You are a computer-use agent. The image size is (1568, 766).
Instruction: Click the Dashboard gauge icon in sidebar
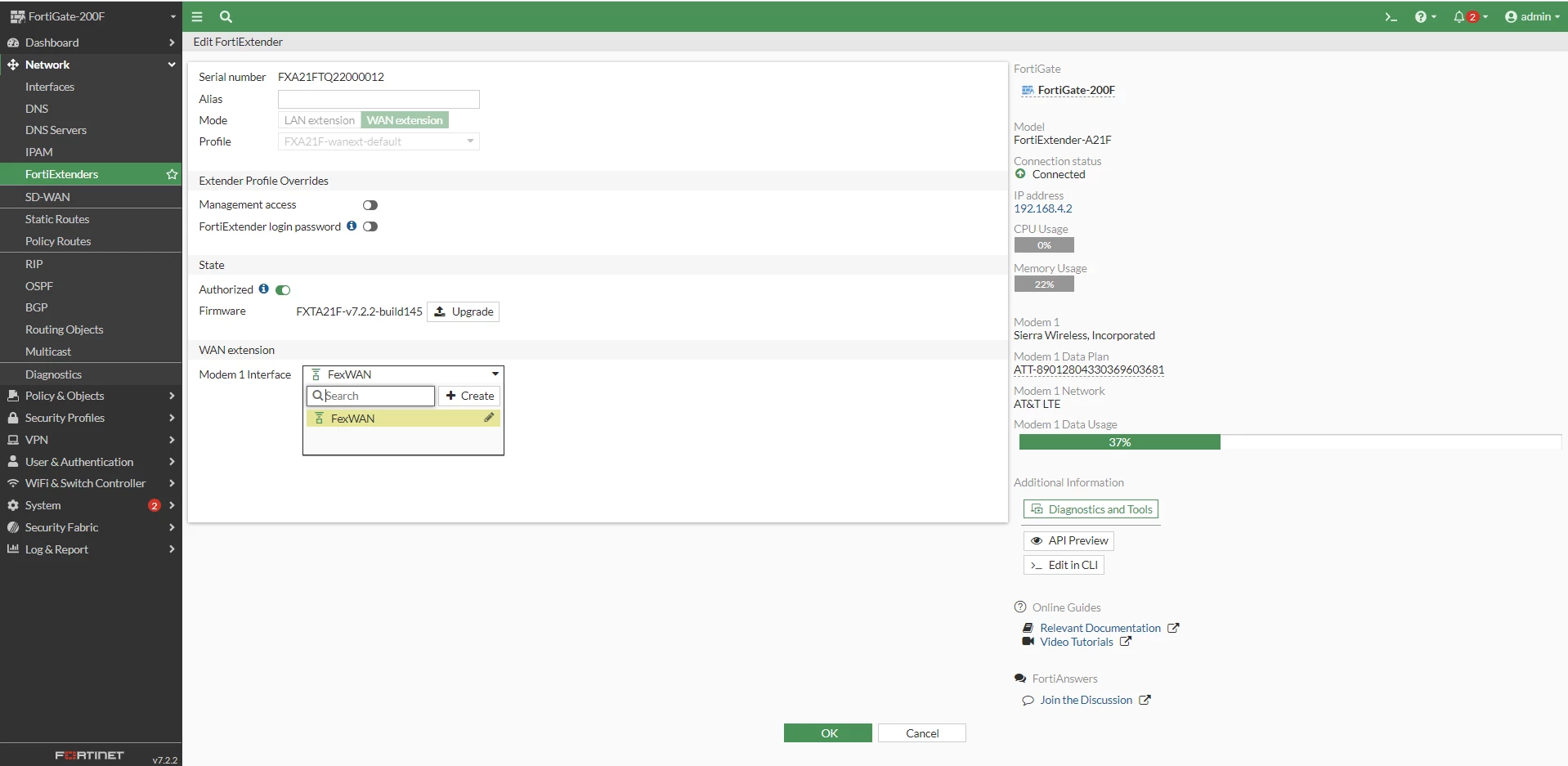click(13, 43)
